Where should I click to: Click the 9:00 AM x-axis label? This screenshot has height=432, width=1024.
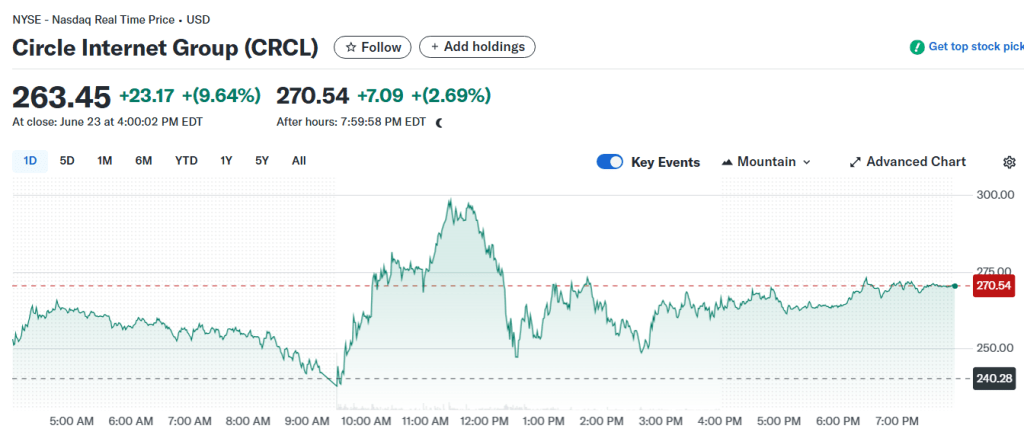[x=306, y=421]
